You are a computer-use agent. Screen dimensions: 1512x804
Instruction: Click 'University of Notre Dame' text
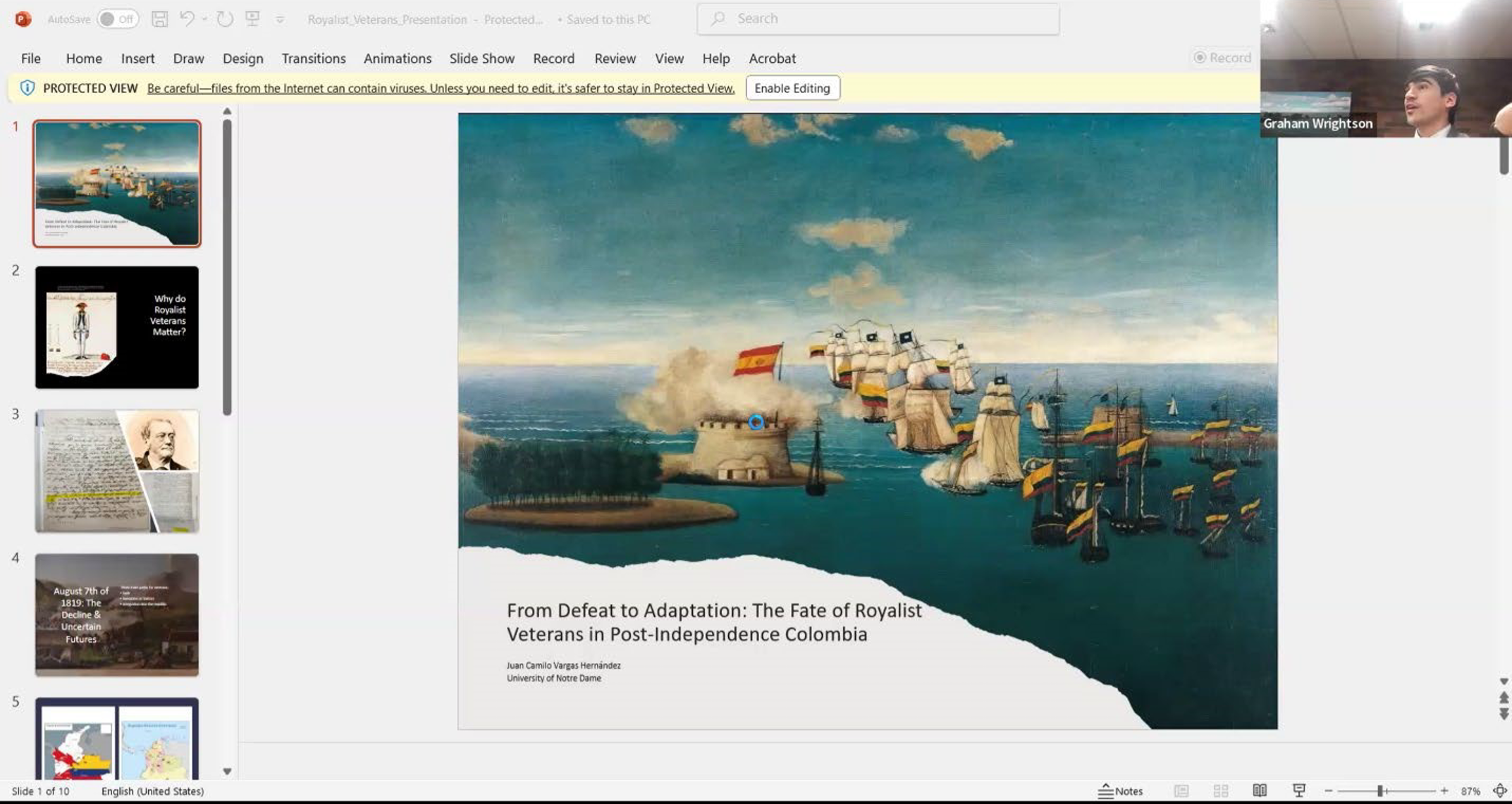[x=553, y=678]
